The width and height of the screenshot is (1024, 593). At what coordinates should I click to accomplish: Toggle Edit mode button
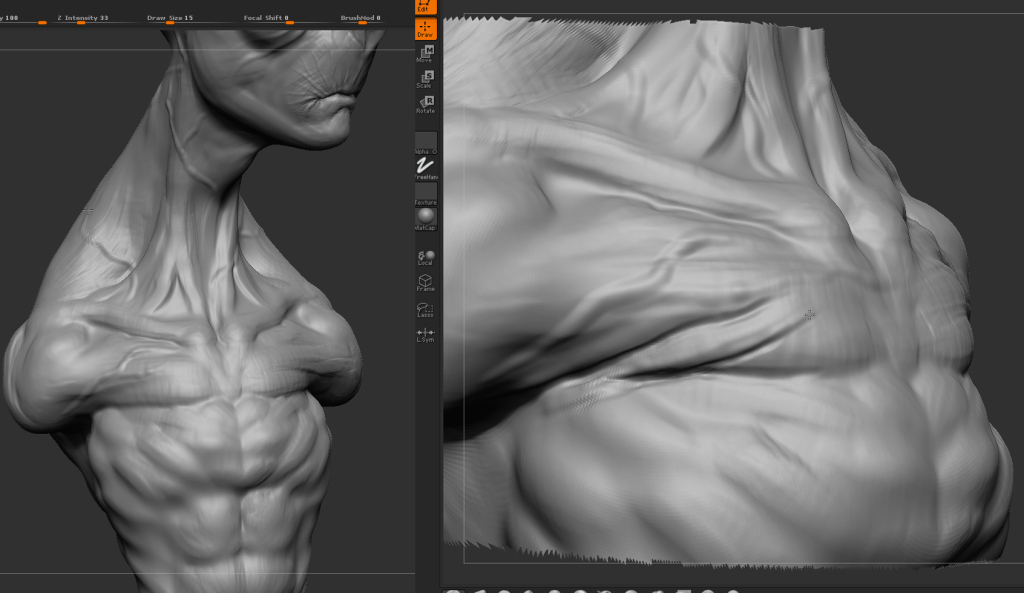click(x=425, y=7)
